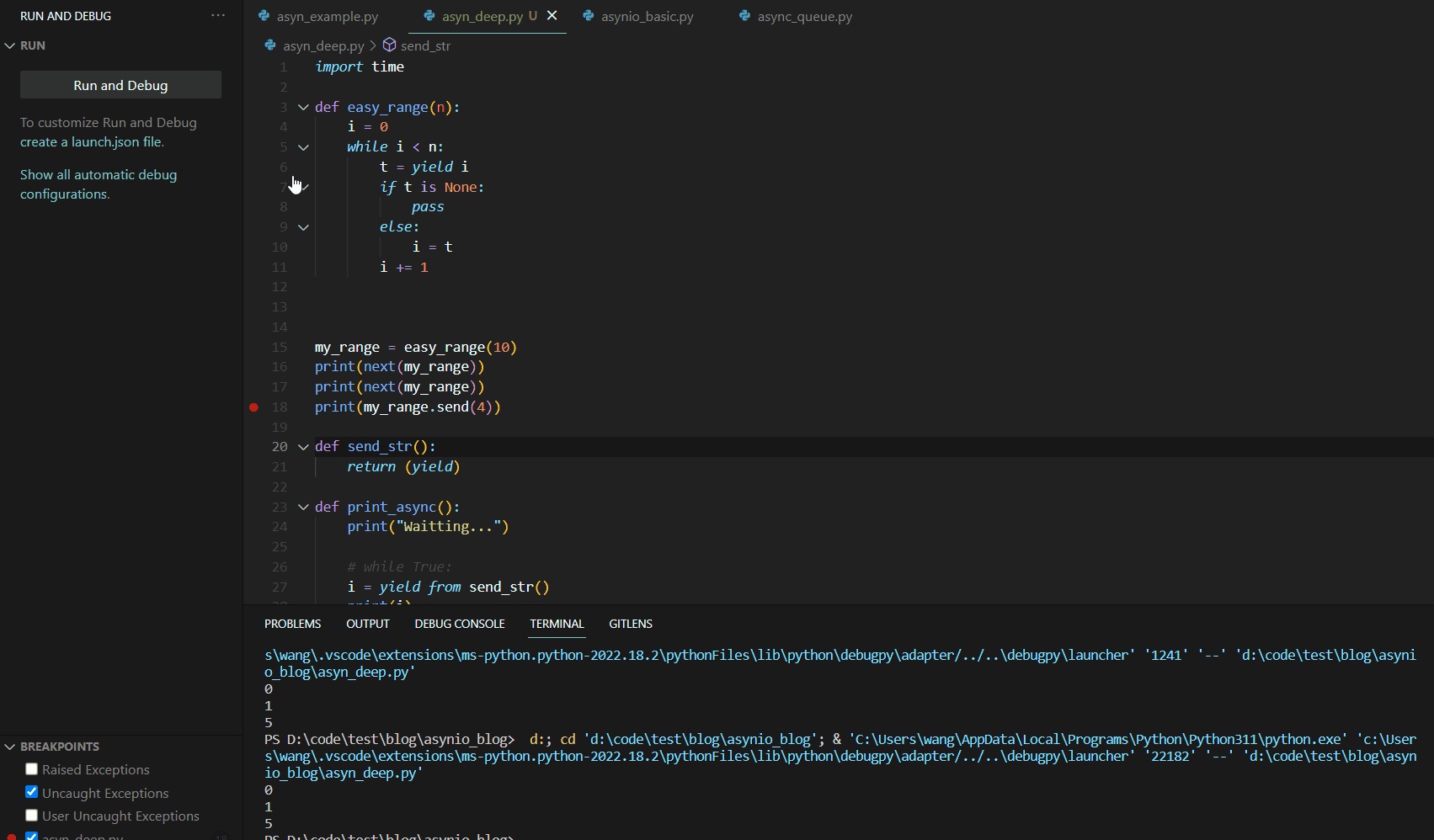Remove the red breakpoint on line 18
1434x840 pixels.
coord(253,407)
